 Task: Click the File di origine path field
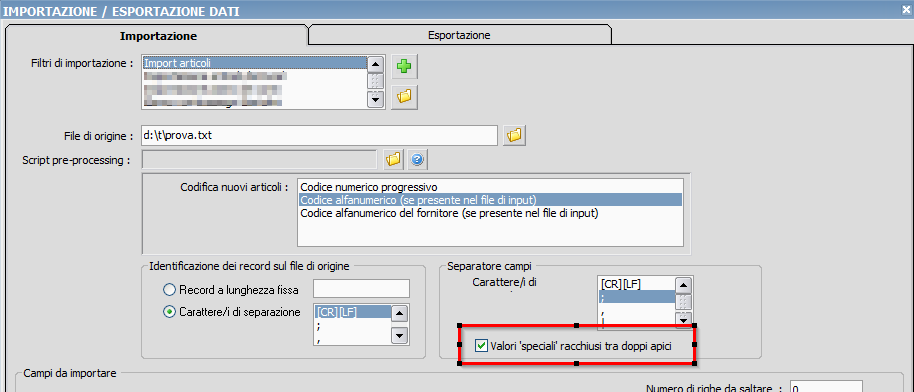click(x=319, y=135)
